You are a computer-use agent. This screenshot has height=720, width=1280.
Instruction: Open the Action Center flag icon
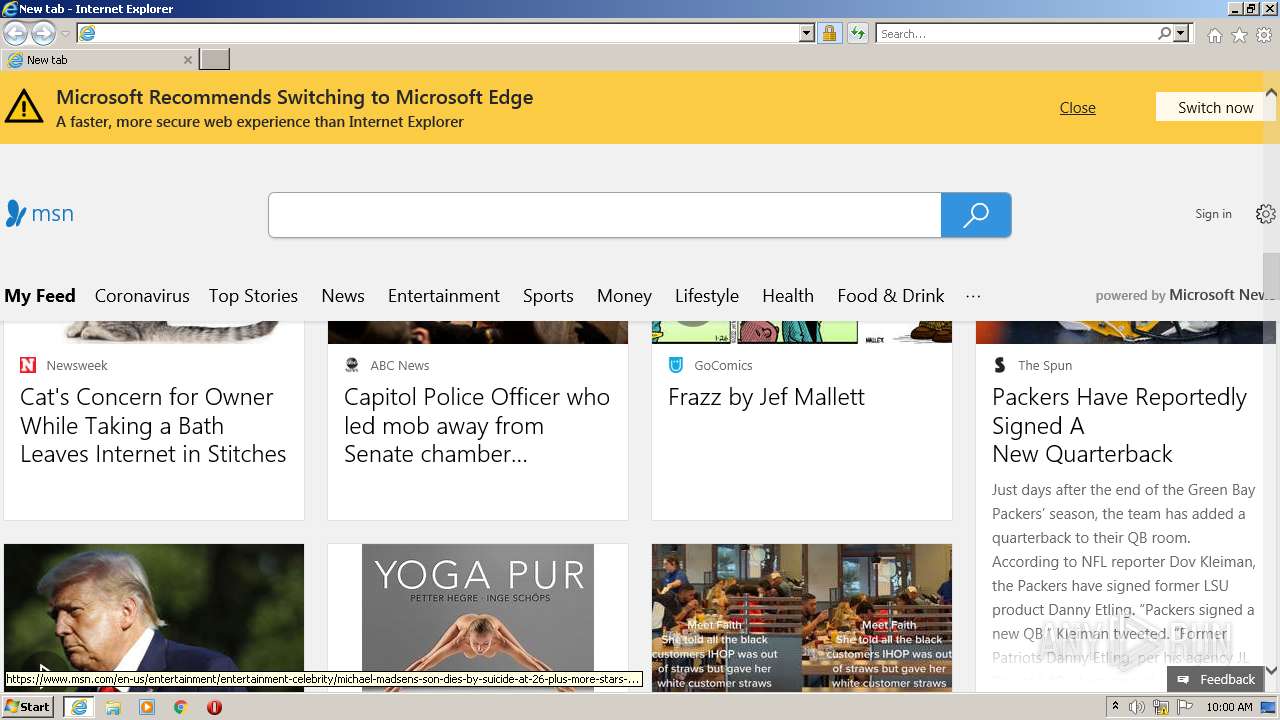(1185, 707)
